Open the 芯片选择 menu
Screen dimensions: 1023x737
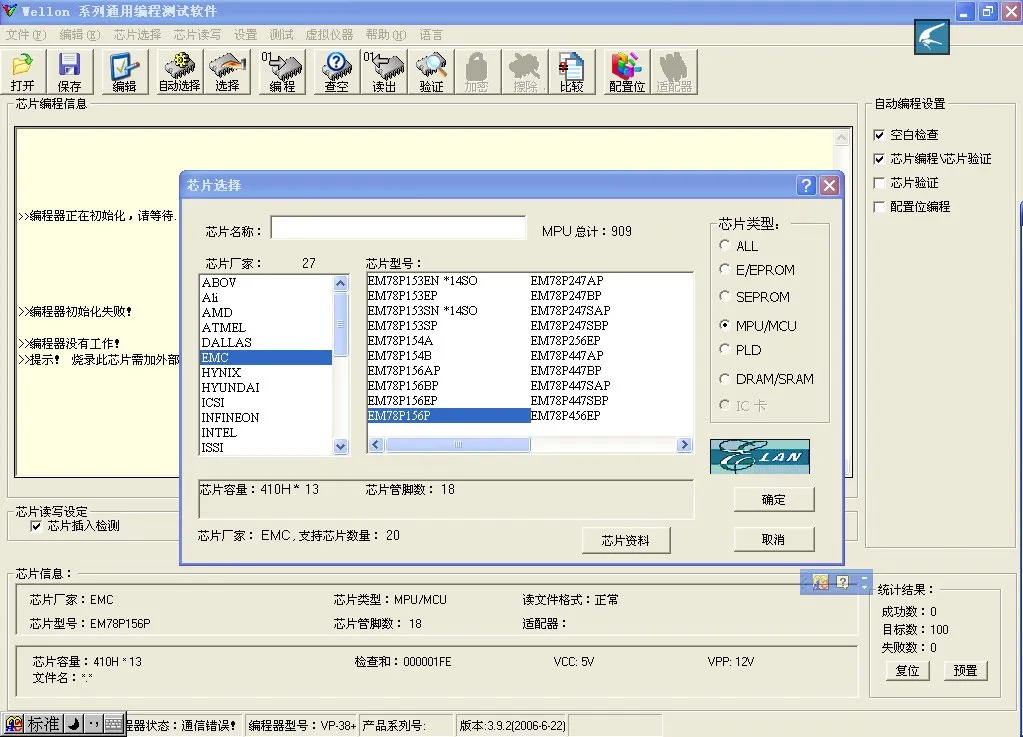pyautogui.click(x=137, y=35)
